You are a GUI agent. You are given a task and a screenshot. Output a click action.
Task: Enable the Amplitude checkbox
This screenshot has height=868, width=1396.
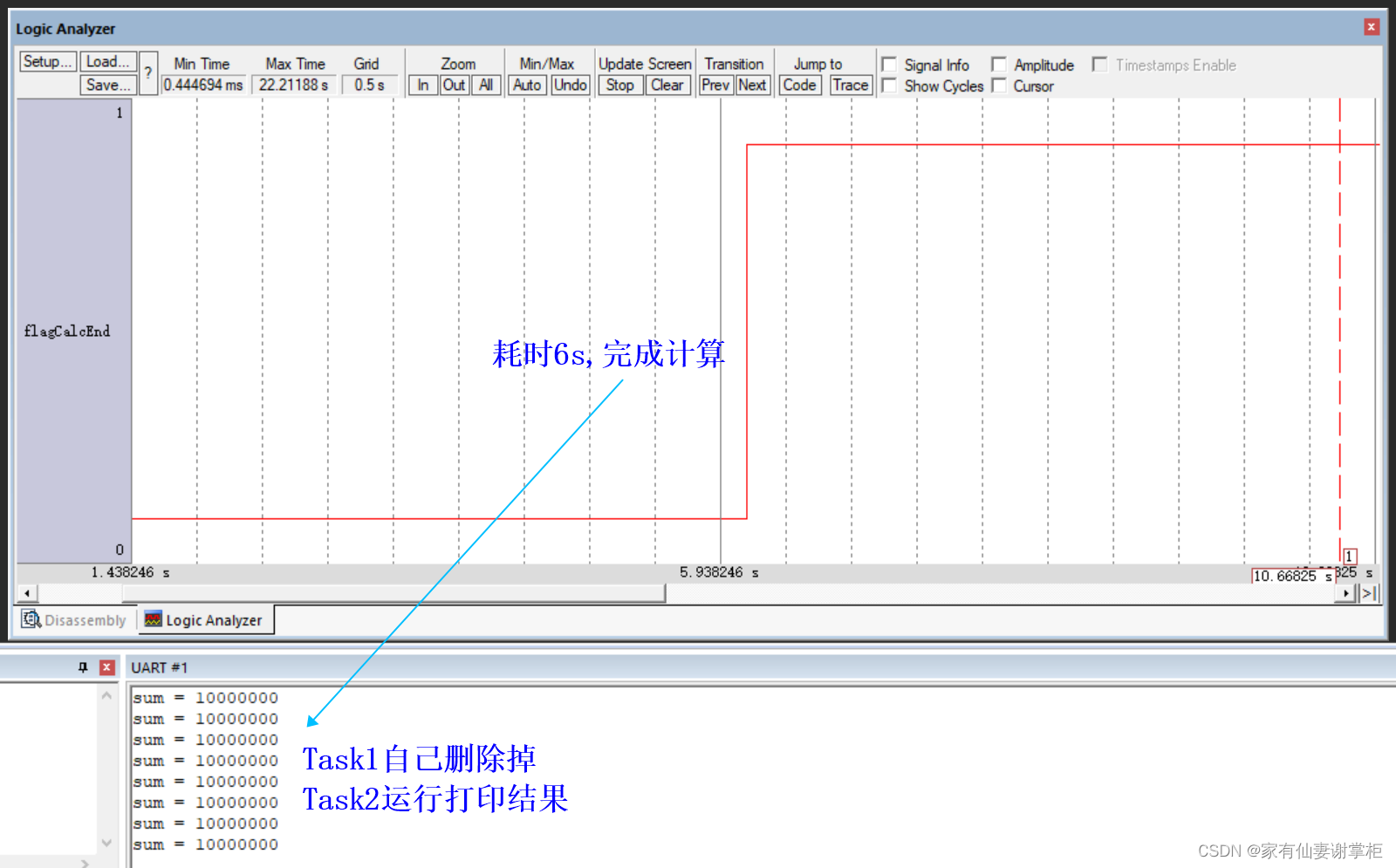click(x=999, y=65)
